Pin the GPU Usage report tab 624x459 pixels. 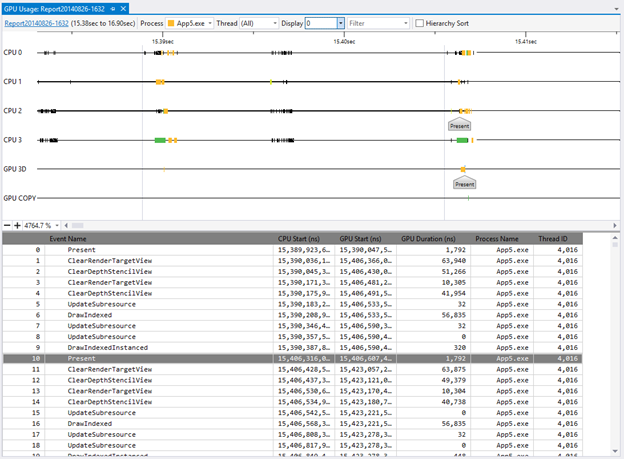tap(112, 7)
